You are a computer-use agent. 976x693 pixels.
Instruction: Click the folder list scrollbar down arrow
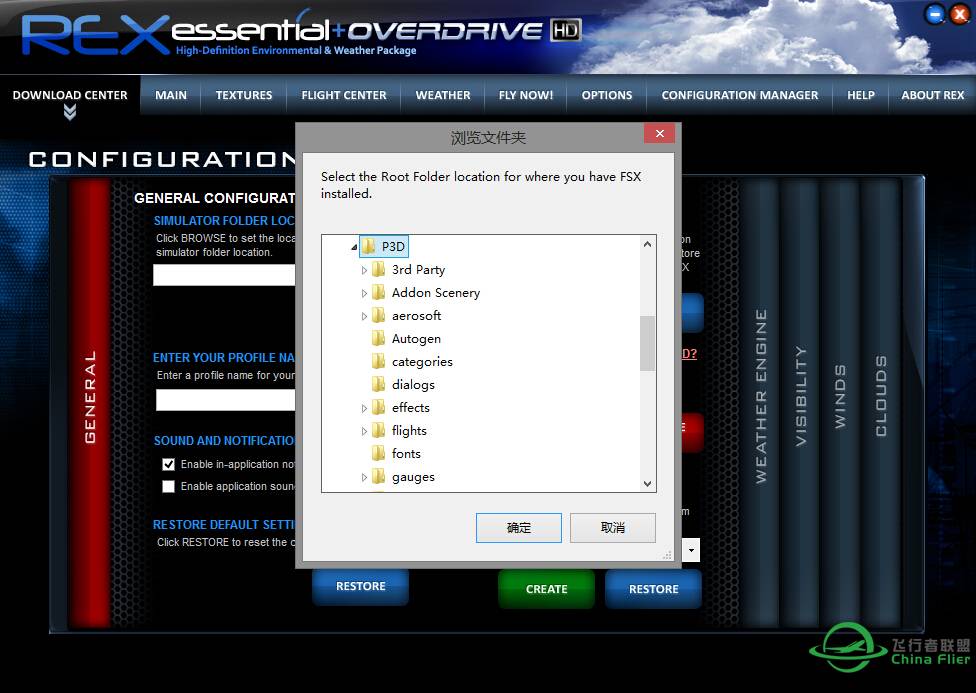tap(648, 483)
